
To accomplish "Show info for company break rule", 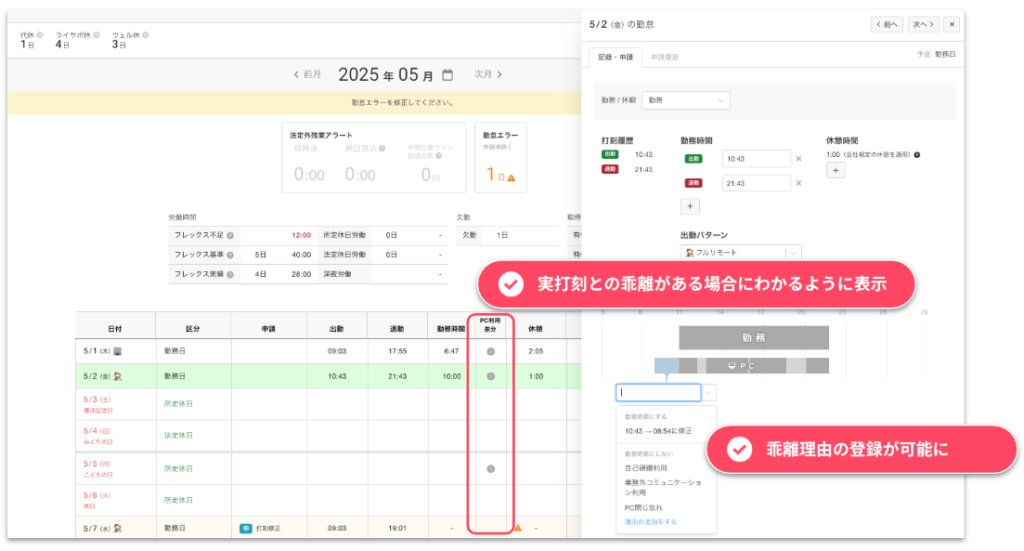I will point(917,155).
